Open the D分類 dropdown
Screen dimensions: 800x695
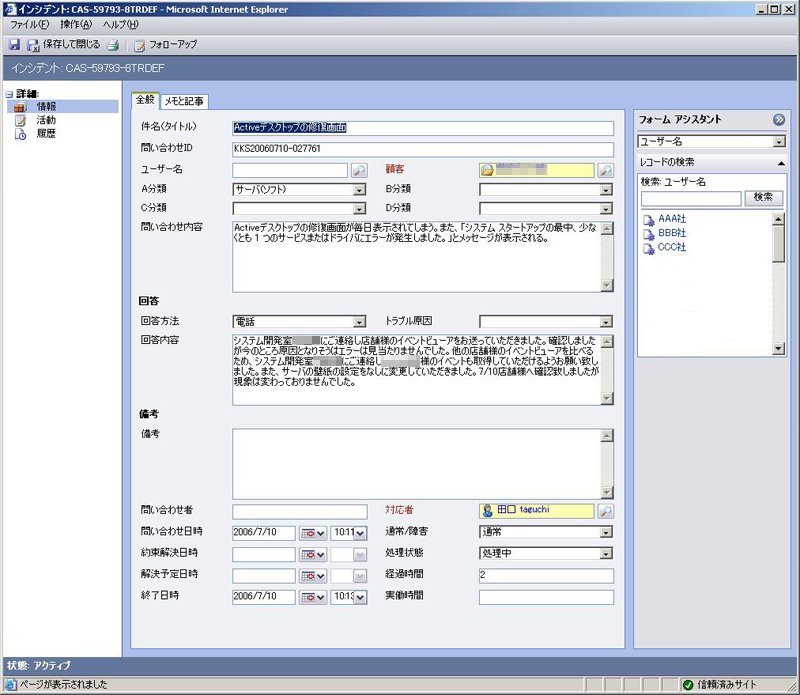pyautogui.click(x=606, y=209)
